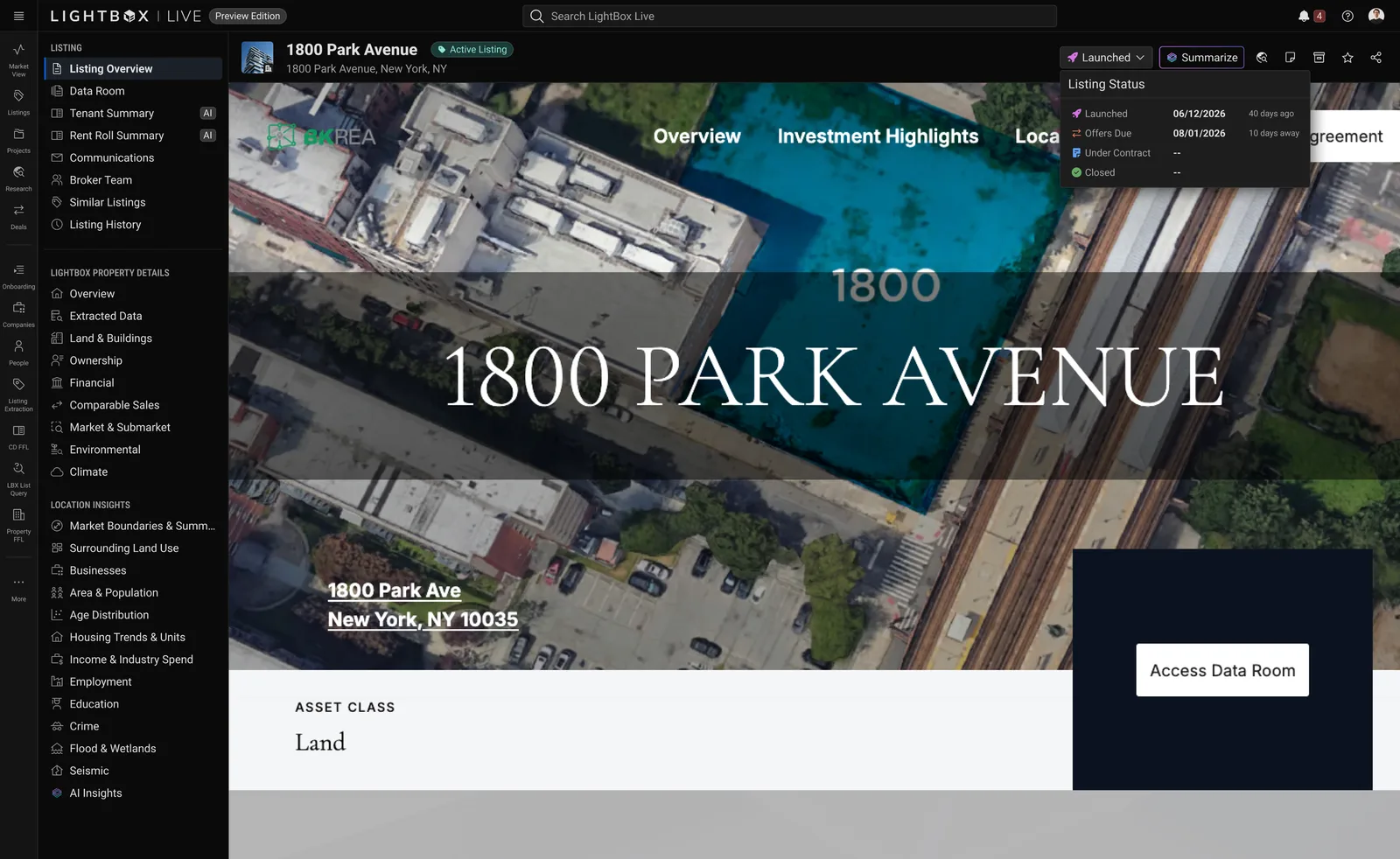Click the share icon in header
Image resolution: width=1400 pixels, height=859 pixels.
1376,57
